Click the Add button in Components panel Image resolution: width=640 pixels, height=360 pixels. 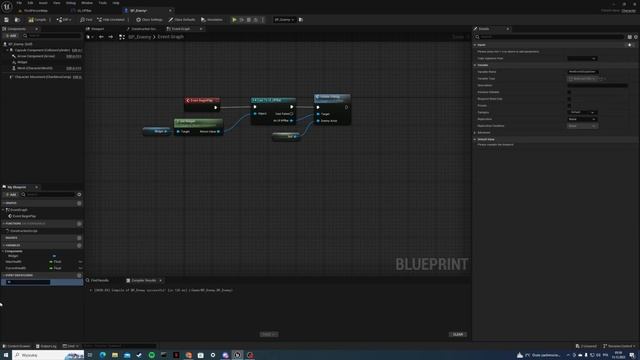tap(11, 36)
